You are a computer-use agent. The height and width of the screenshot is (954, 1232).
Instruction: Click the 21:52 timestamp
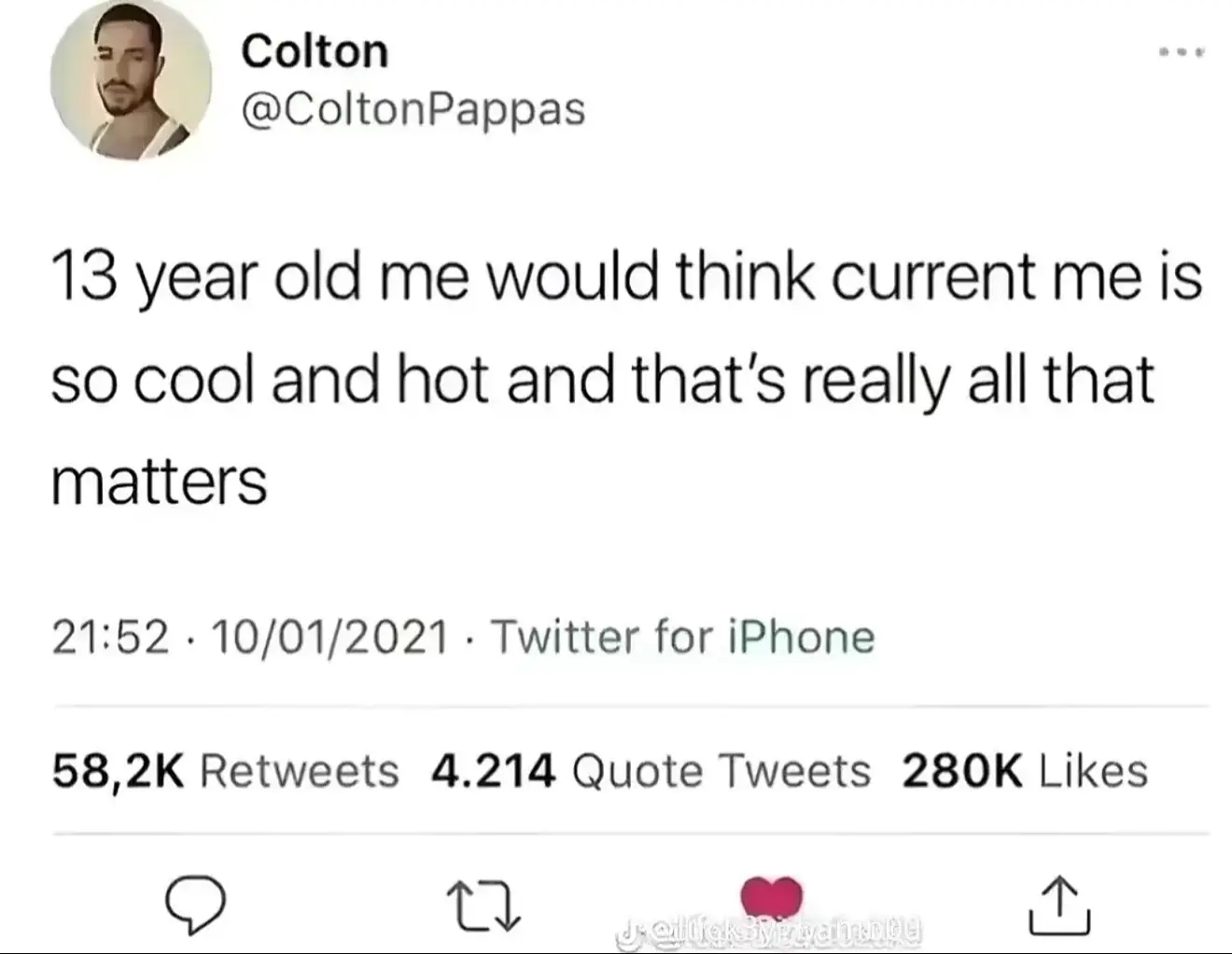pos(111,638)
